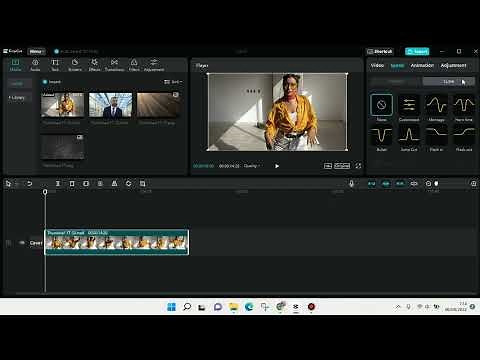Viewport: 480px width, 360px height.
Task: Select the woman clip on the timeline
Action: (117, 242)
